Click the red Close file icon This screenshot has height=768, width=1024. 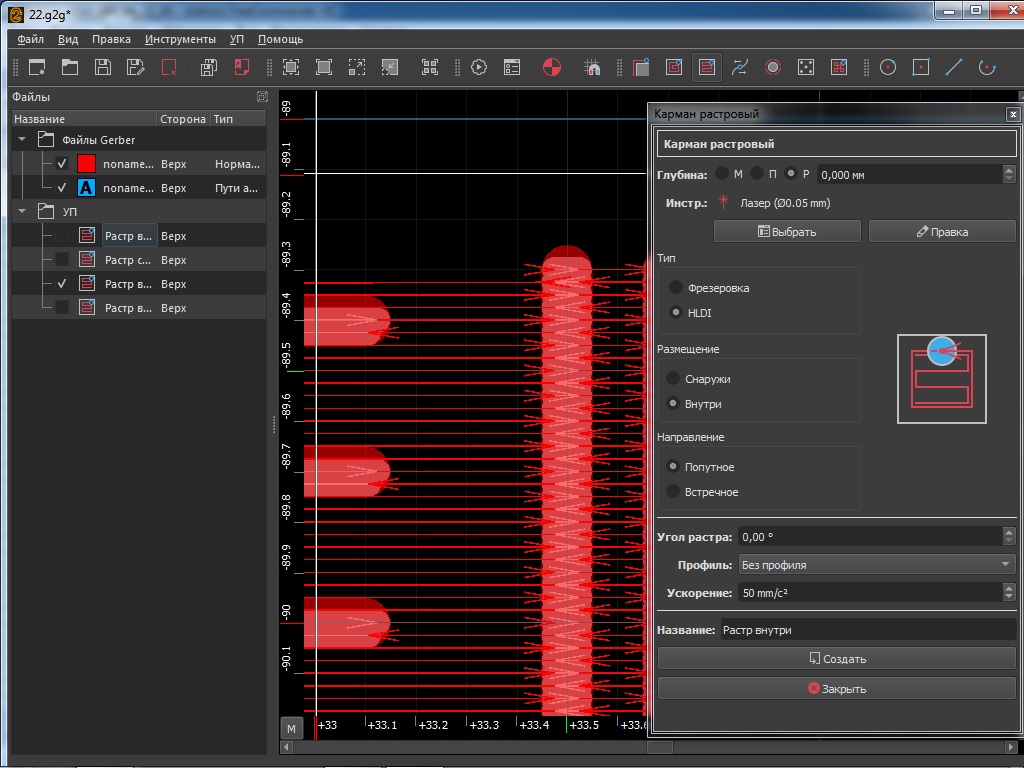tap(169, 68)
